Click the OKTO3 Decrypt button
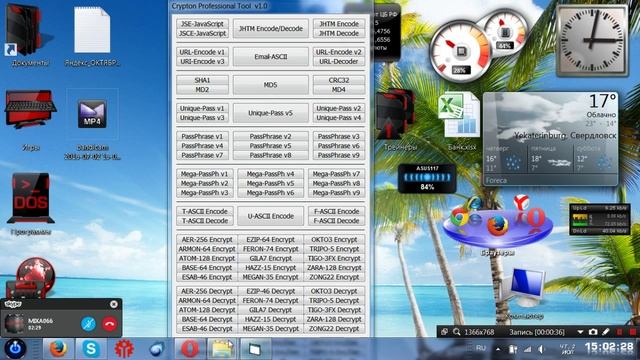Viewport: 640px width, 360px height. 334,291
